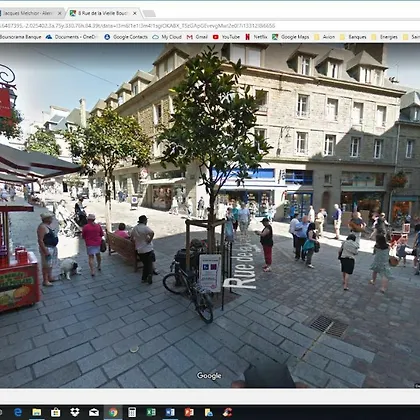Close the Rue de la Vieille tab

[x=135, y=13]
